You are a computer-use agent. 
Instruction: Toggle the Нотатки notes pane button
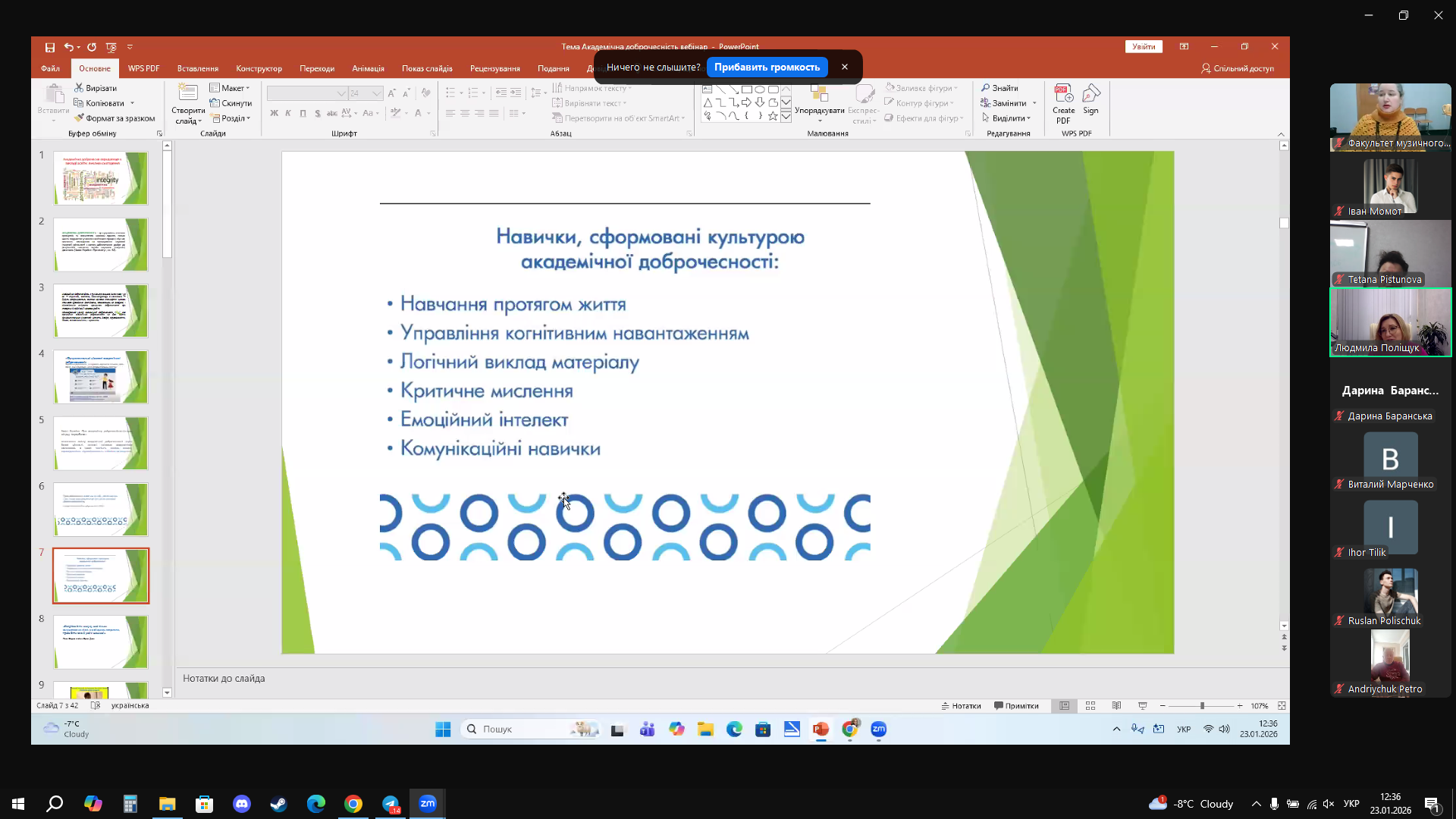click(961, 706)
